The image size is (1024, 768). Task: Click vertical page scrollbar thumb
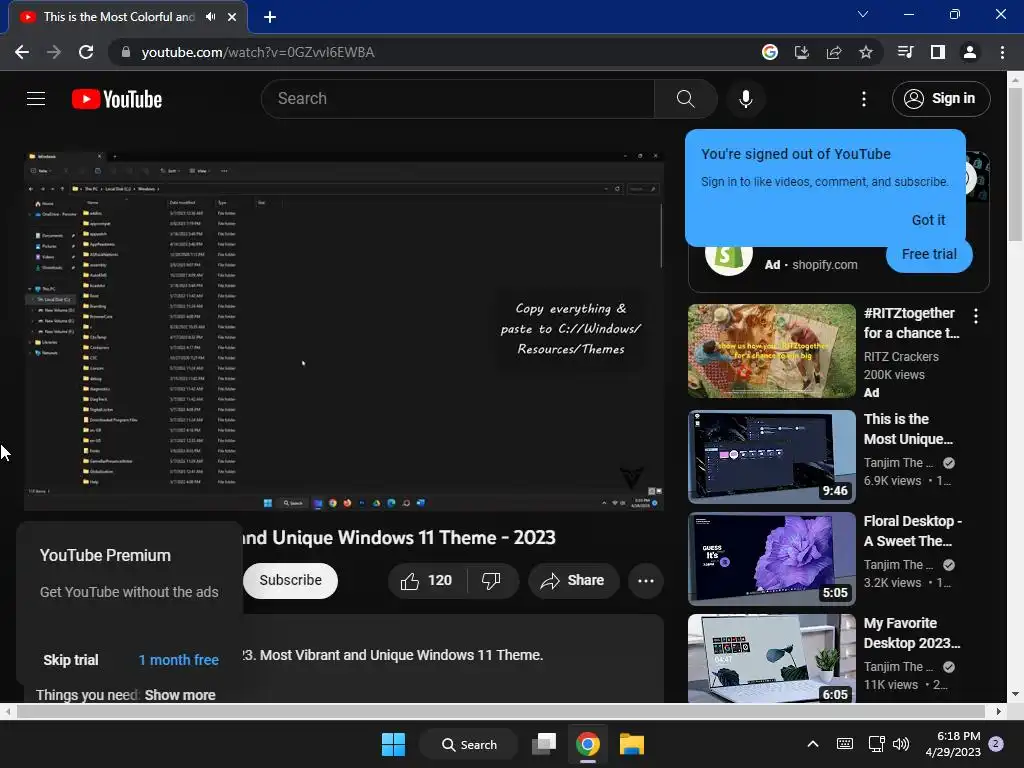point(1015,163)
